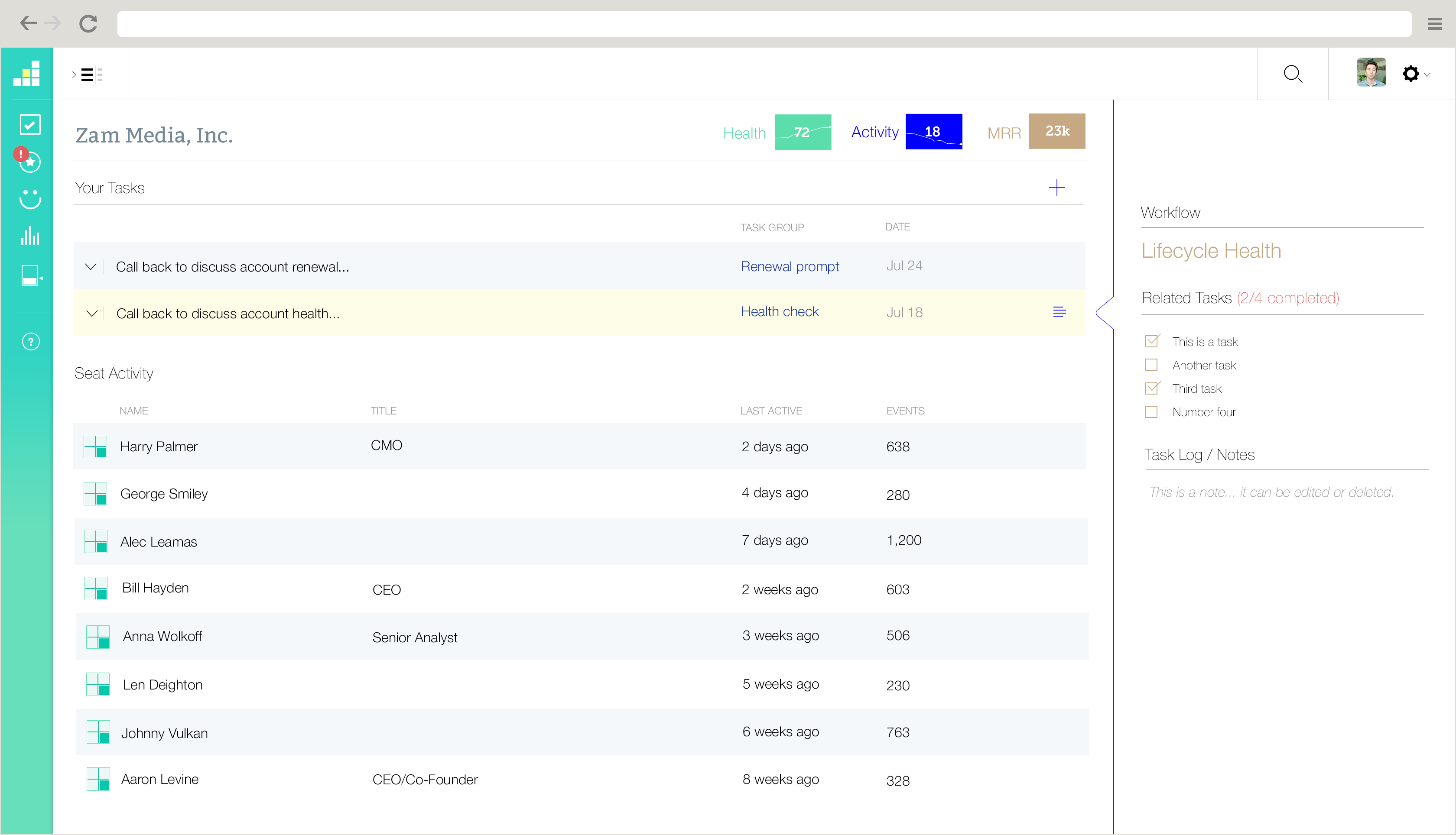Click Anna Wolkoff's seat grid icon

tap(98, 637)
